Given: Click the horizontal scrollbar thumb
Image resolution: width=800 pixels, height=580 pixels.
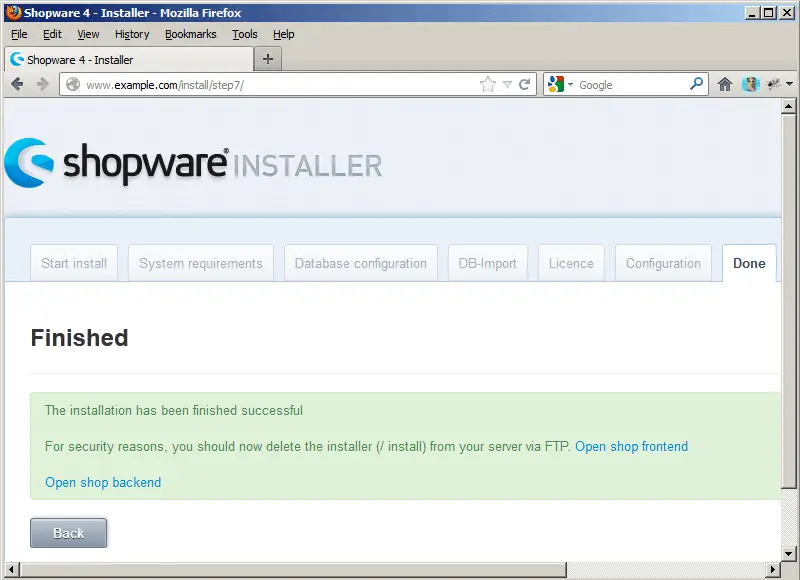Looking at the screenshot, I should tap(293, 569).
